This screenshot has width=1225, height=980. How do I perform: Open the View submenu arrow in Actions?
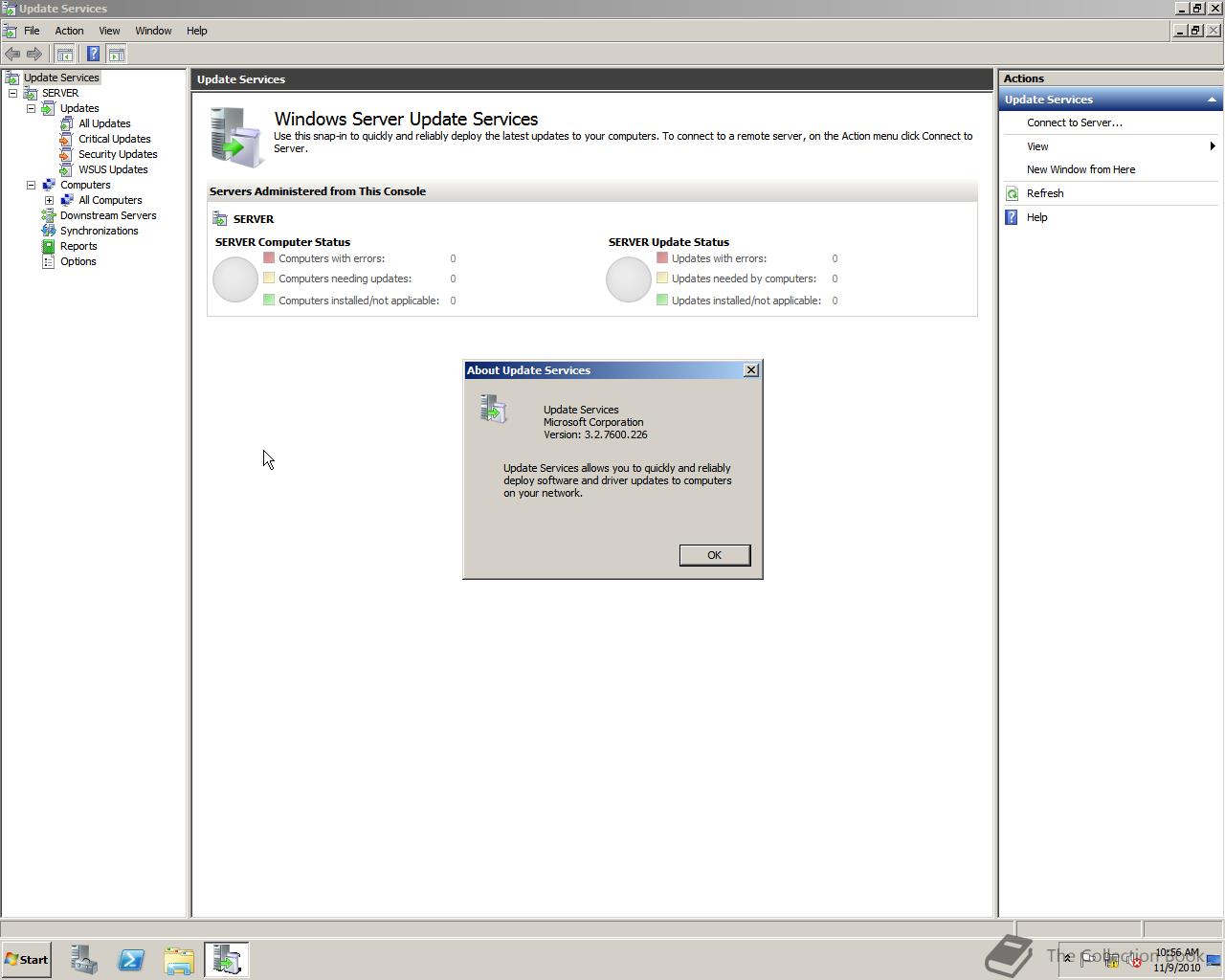point(1213,146)
